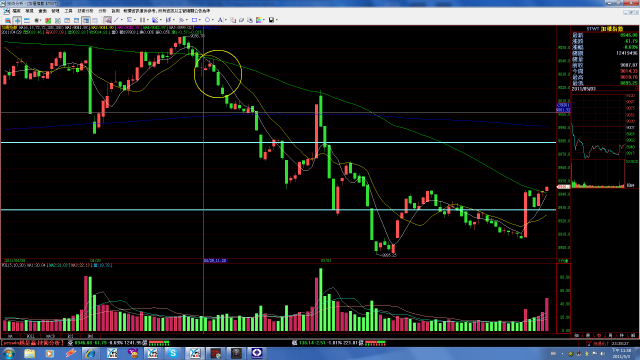Open the 檢視 (View) menu
This screenshot has height=360, width=640.
pyautogui.click(x=29, y=11)
